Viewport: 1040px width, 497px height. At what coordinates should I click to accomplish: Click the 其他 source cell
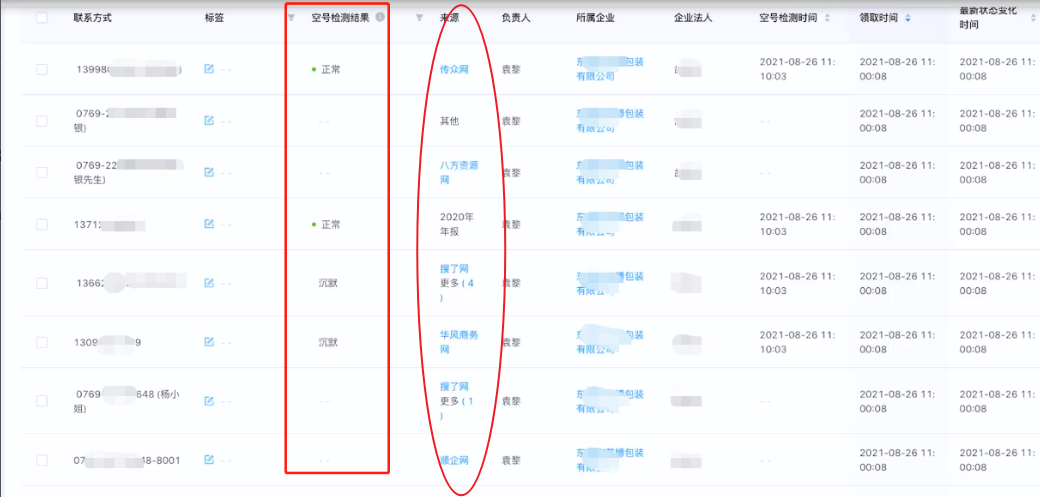click(x=450, y=121)
